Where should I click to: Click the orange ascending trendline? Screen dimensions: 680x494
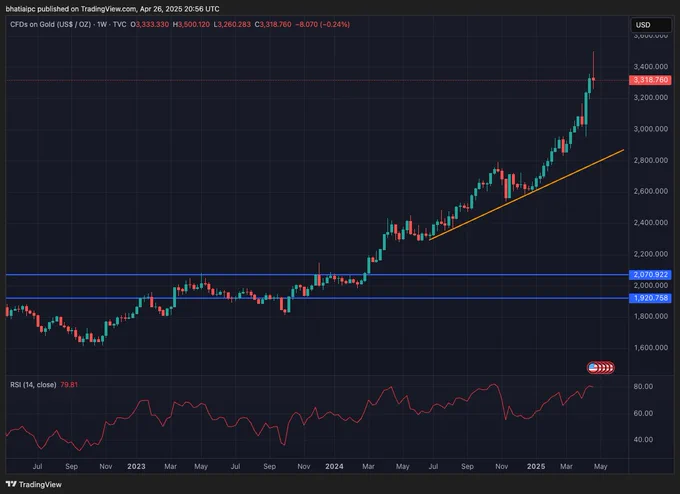click(526, 195)
